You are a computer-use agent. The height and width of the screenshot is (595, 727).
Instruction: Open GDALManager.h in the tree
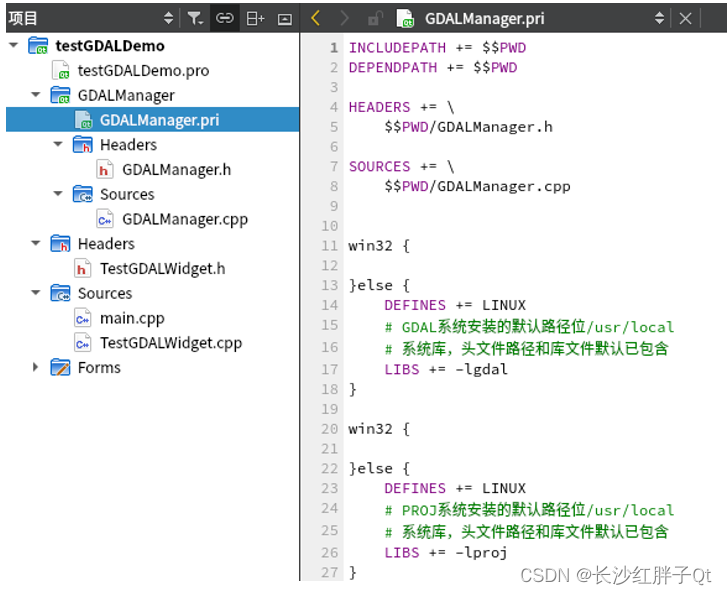(177, 170)
